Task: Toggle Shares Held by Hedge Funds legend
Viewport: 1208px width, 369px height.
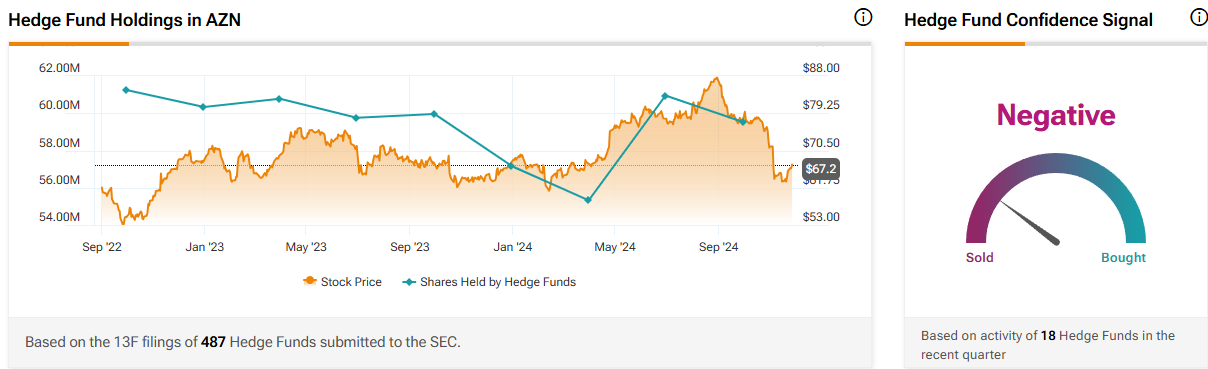Action: pos(489,282)
